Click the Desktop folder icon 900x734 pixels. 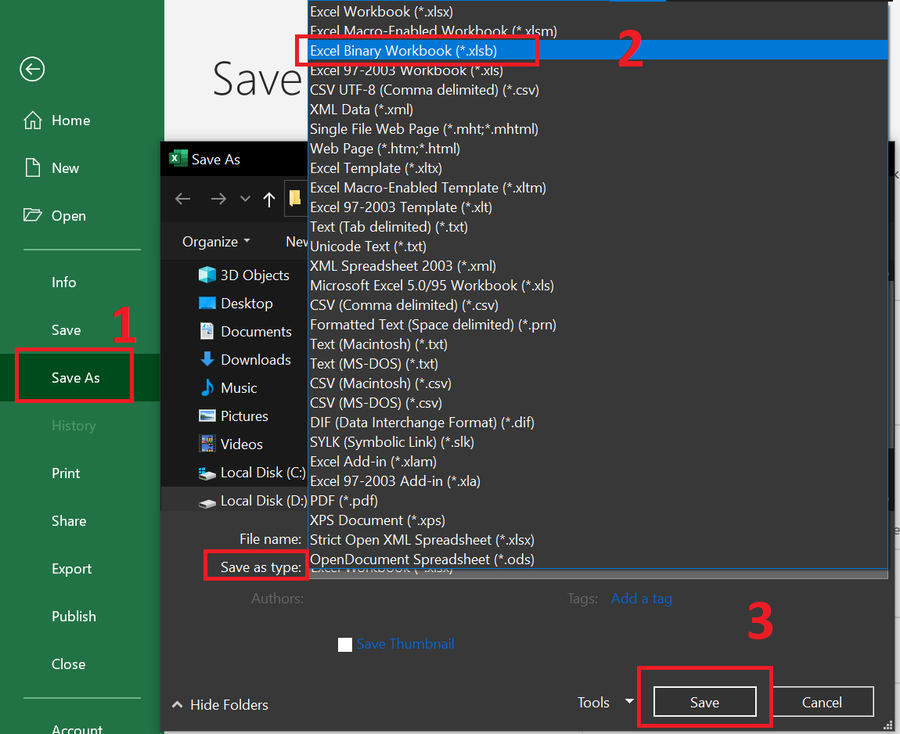tap(207, 303)
